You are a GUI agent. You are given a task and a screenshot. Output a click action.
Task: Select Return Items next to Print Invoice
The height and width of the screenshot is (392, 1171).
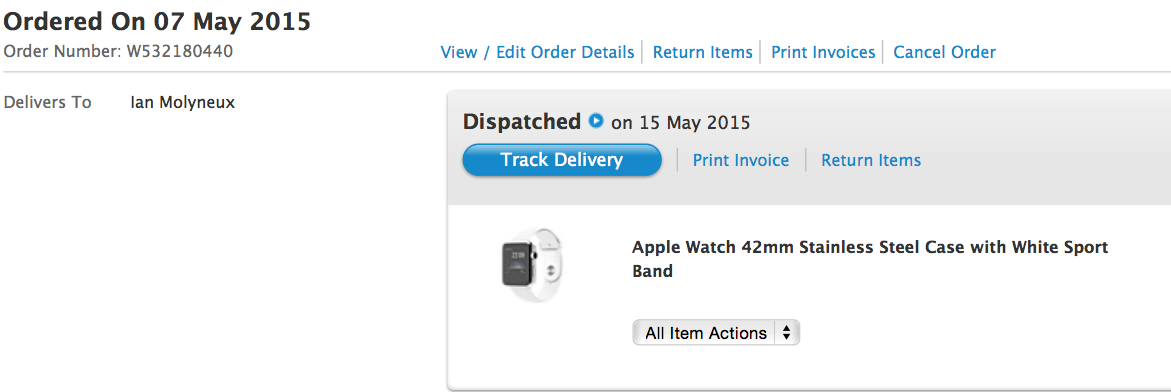click(x=871, y=161)
